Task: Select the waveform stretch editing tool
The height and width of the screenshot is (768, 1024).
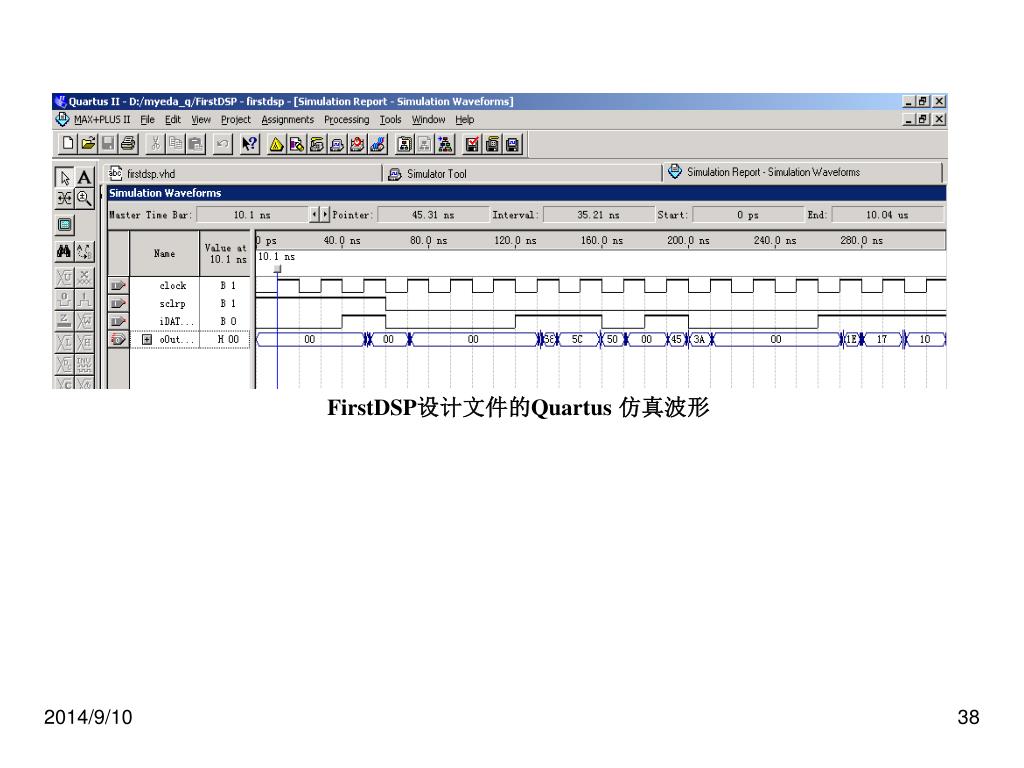Action: [64, 198]
